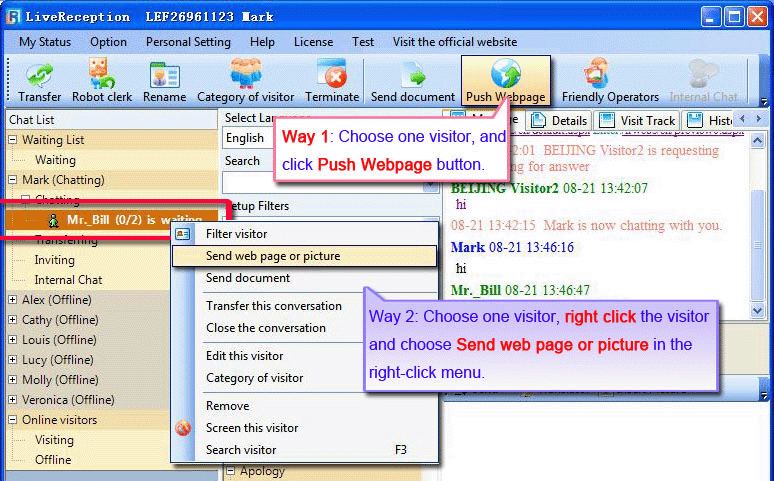Image resolution: width=774 pixels, height=481 pixels.
Task: Choose Screen this visitor
Action: (x=304, y=428)
